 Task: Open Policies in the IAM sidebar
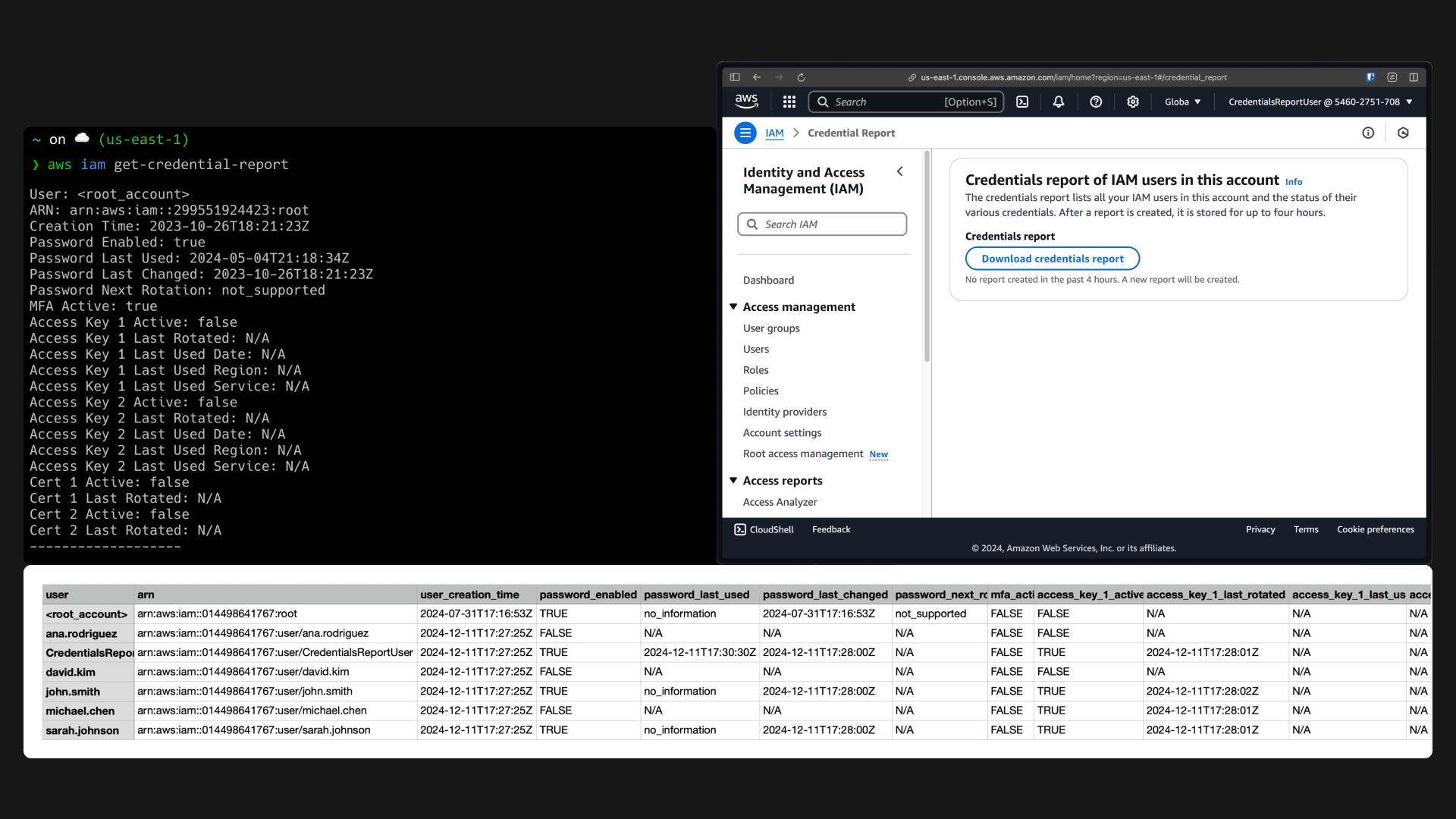tap(761, 391)
